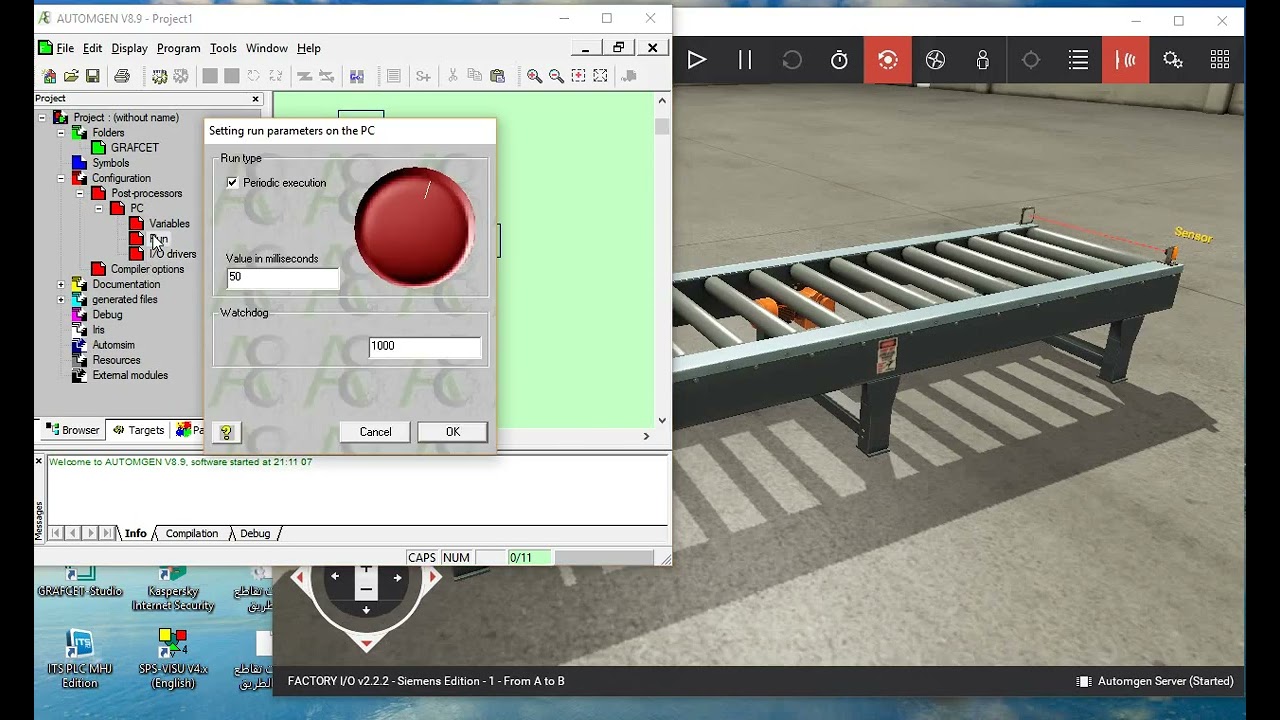The width and height of the screenshot is (1280, 720).
Task: Pause the Factory I/O simulation
Action: pyautogui.click(x=745, y=60)
